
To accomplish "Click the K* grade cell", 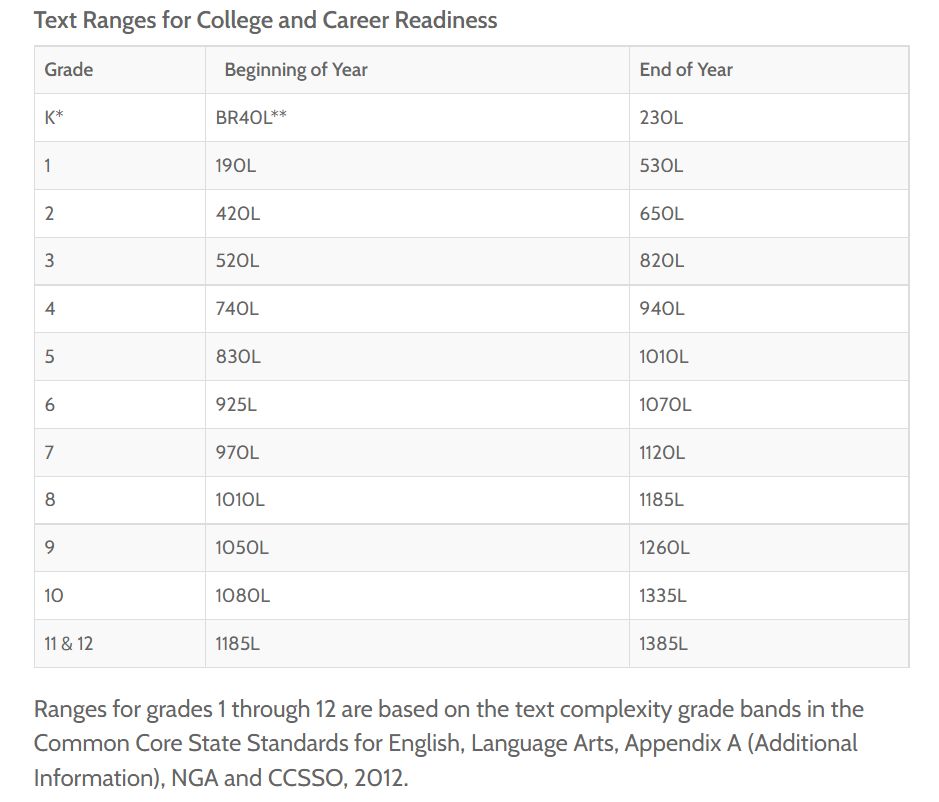I will point(55,118).
